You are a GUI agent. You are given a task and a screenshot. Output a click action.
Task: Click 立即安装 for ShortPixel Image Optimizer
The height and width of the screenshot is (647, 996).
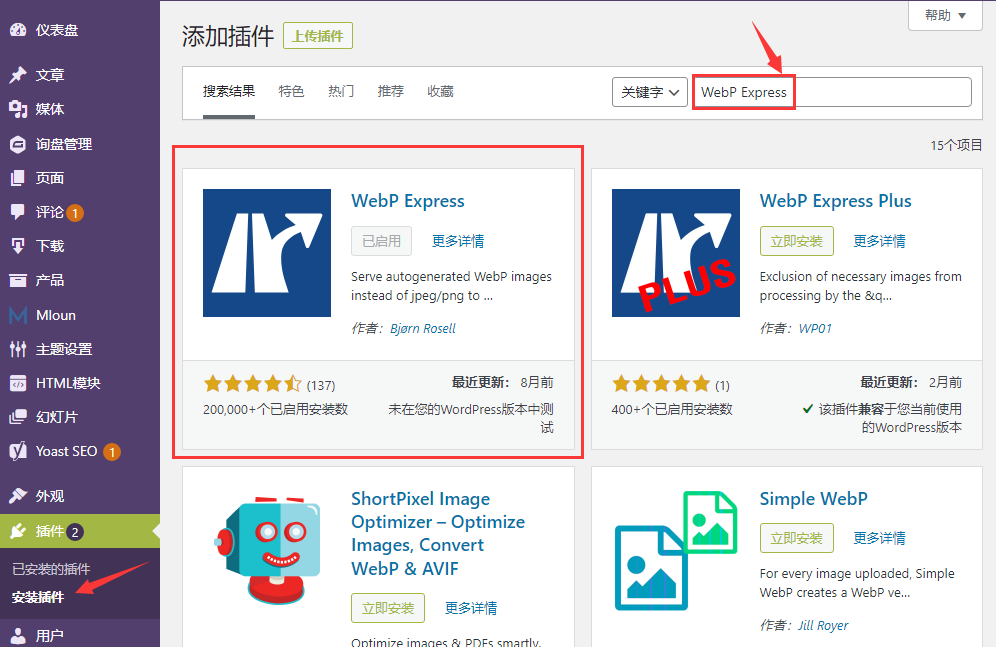point(388,608)
